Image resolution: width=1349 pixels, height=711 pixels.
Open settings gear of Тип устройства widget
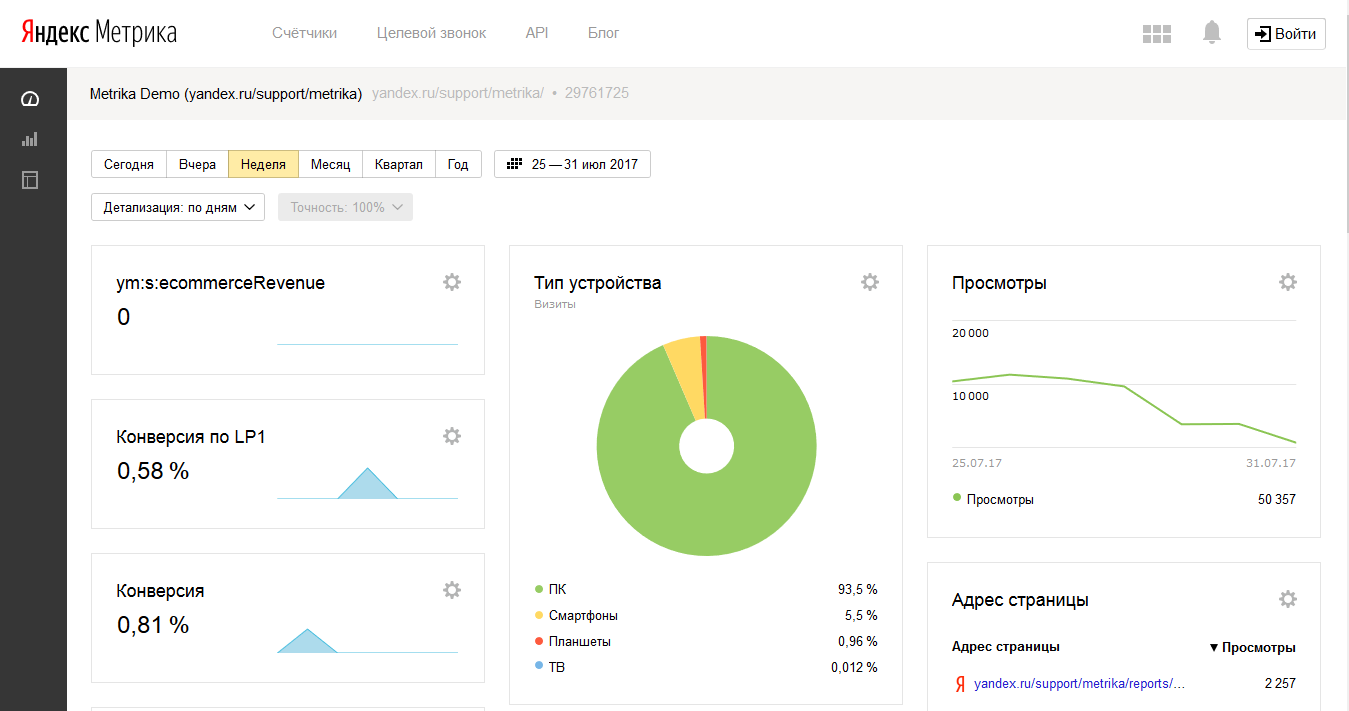click(x=870, y=282)
